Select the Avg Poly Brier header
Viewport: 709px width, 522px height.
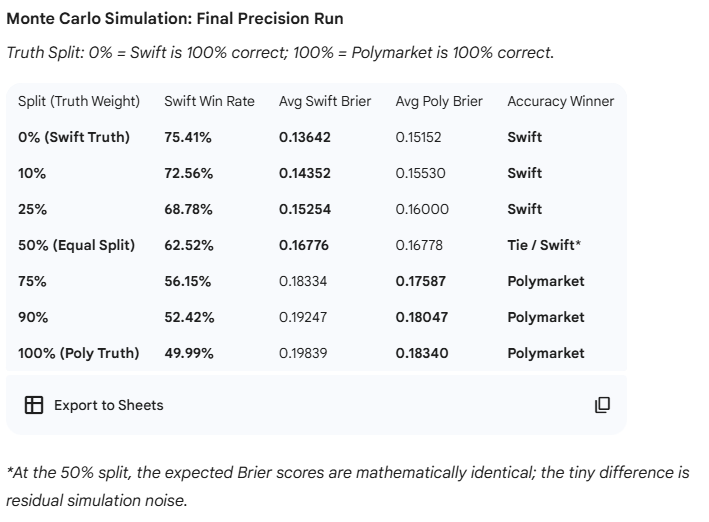[439, 101]
